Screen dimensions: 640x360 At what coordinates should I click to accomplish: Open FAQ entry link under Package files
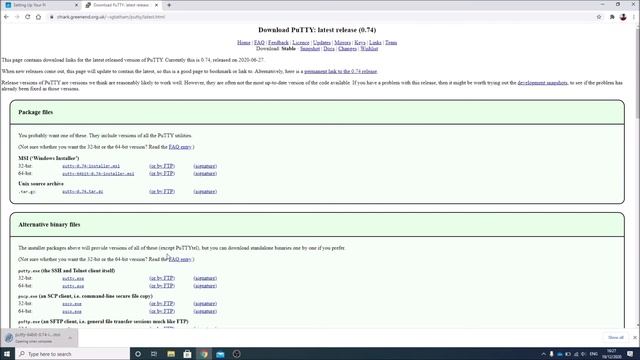click(180, 147)
